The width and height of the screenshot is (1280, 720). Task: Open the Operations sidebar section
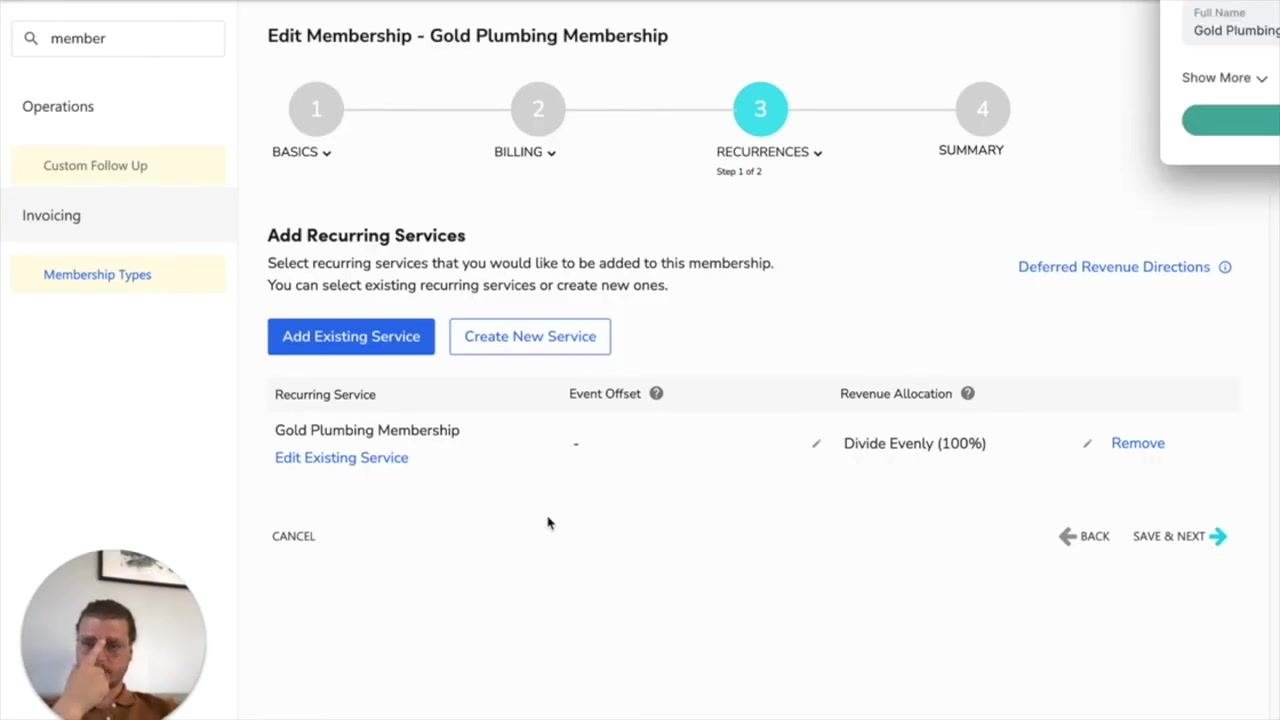click(x=58, y=106)
